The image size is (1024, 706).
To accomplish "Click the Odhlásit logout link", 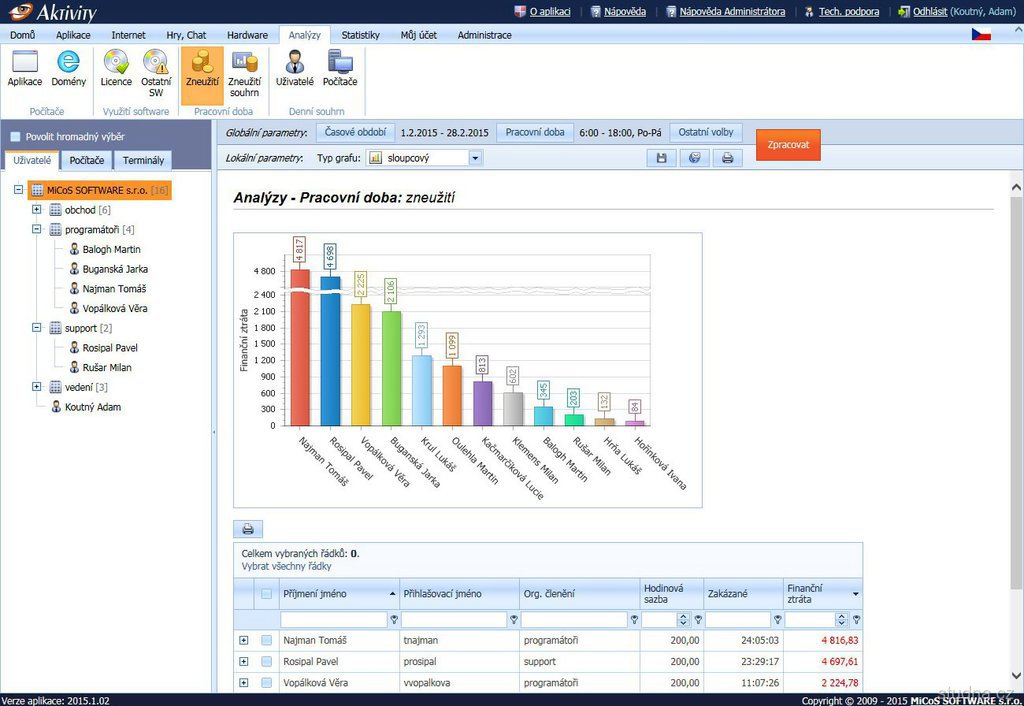I will click(930, 11).
